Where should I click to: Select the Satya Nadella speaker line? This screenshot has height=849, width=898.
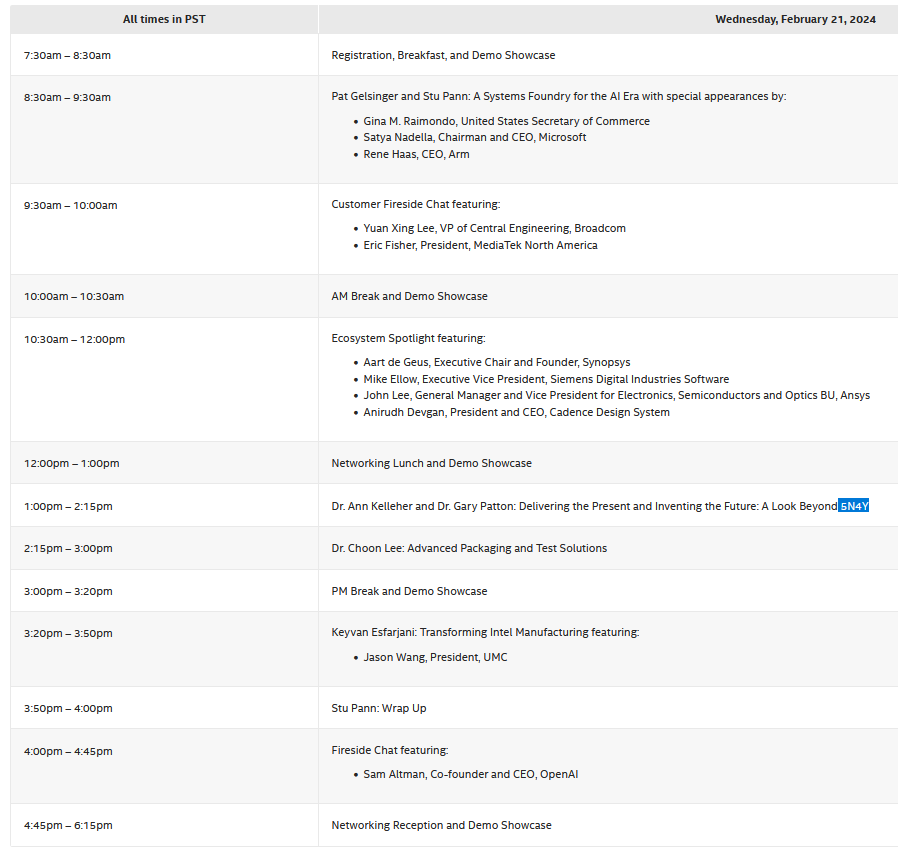tap(474, 137)
